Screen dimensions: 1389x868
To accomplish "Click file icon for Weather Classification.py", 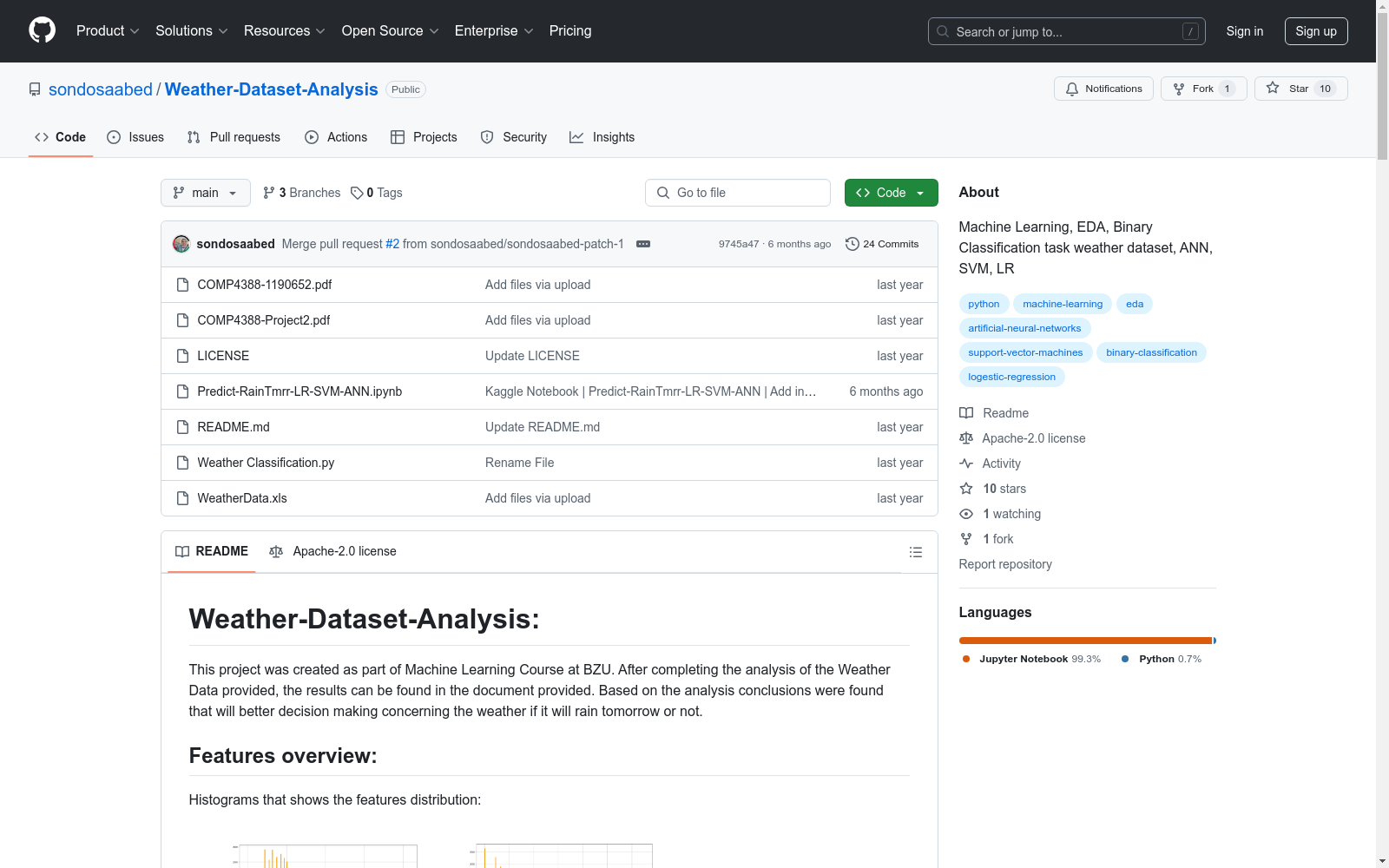I will point(182,463).
